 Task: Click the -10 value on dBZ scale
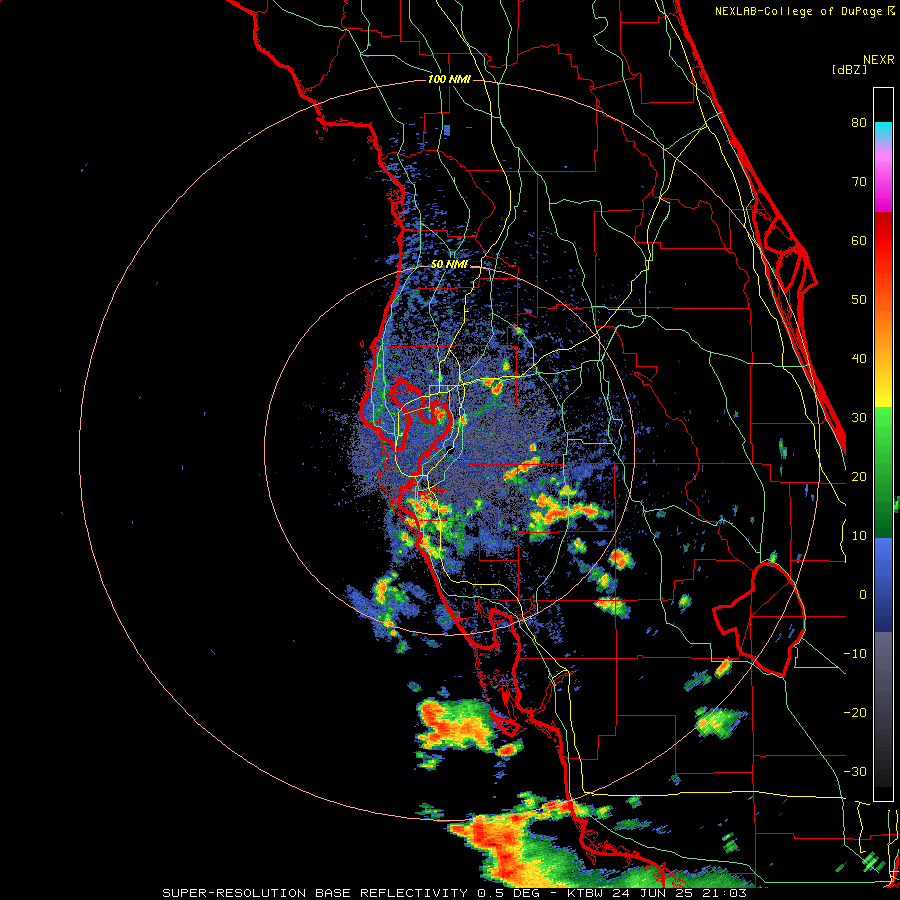[855, 654]
